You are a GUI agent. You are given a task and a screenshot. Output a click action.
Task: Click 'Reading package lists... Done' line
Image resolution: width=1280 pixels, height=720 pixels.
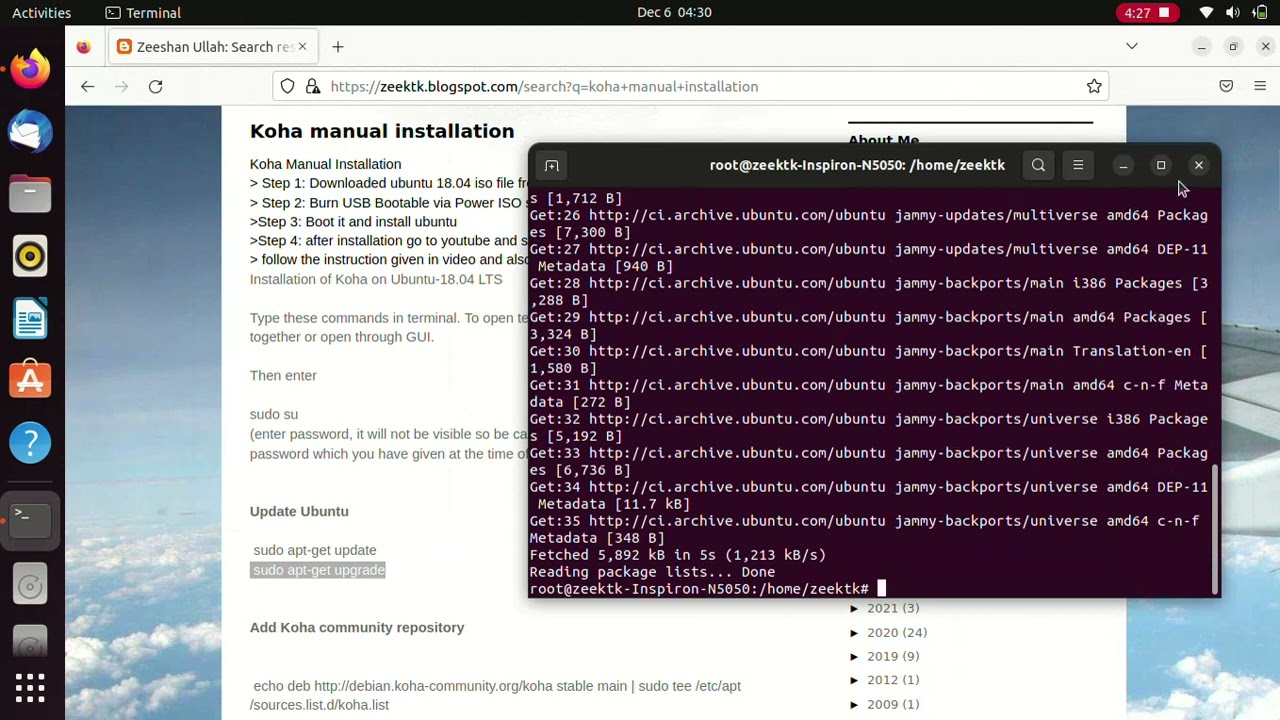(652, 572)
